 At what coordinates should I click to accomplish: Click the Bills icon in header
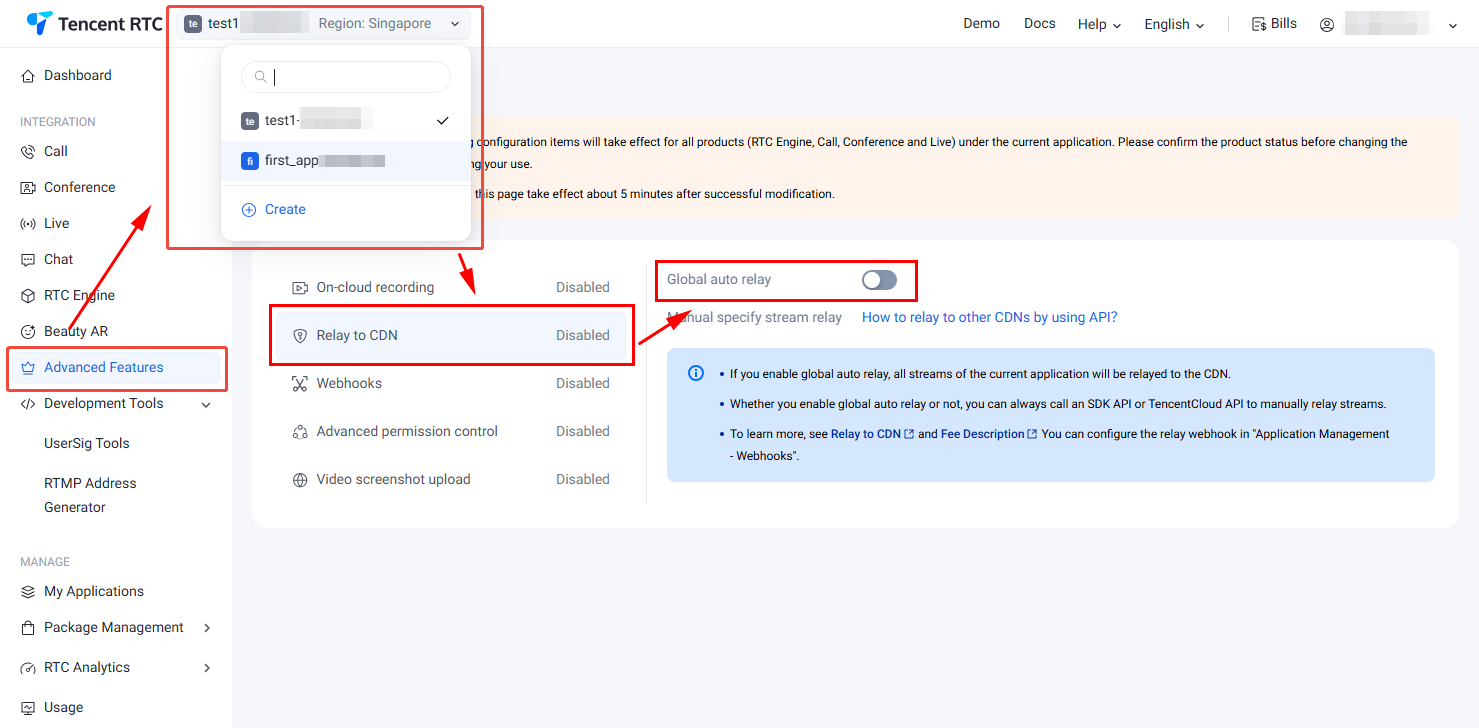pos(1259,24)
